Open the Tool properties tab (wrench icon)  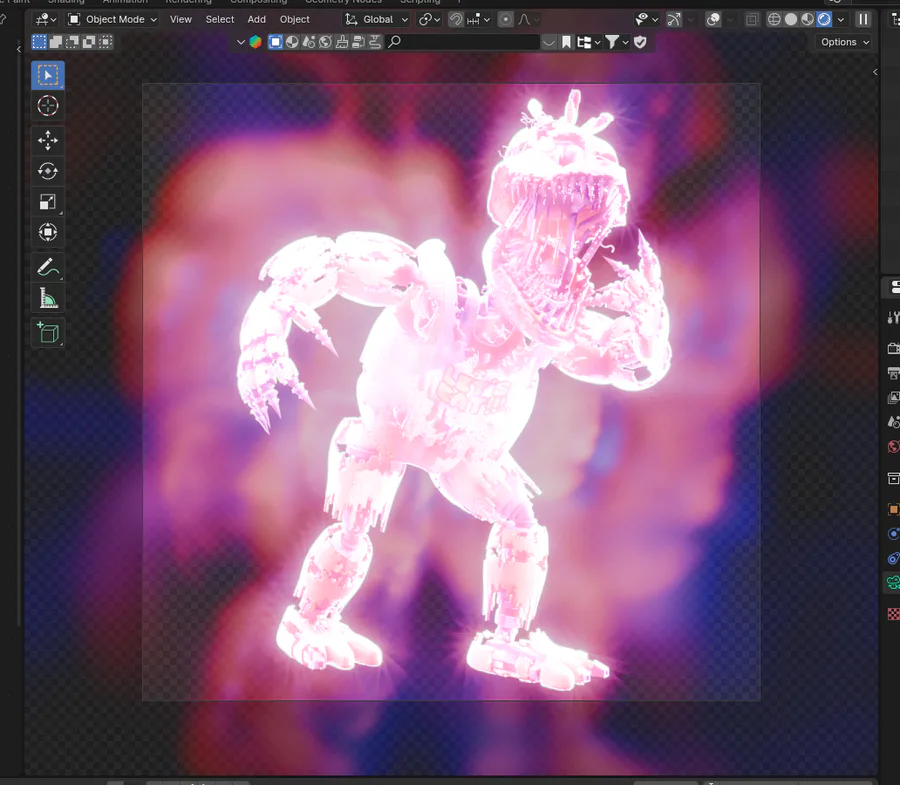point(893,317)
